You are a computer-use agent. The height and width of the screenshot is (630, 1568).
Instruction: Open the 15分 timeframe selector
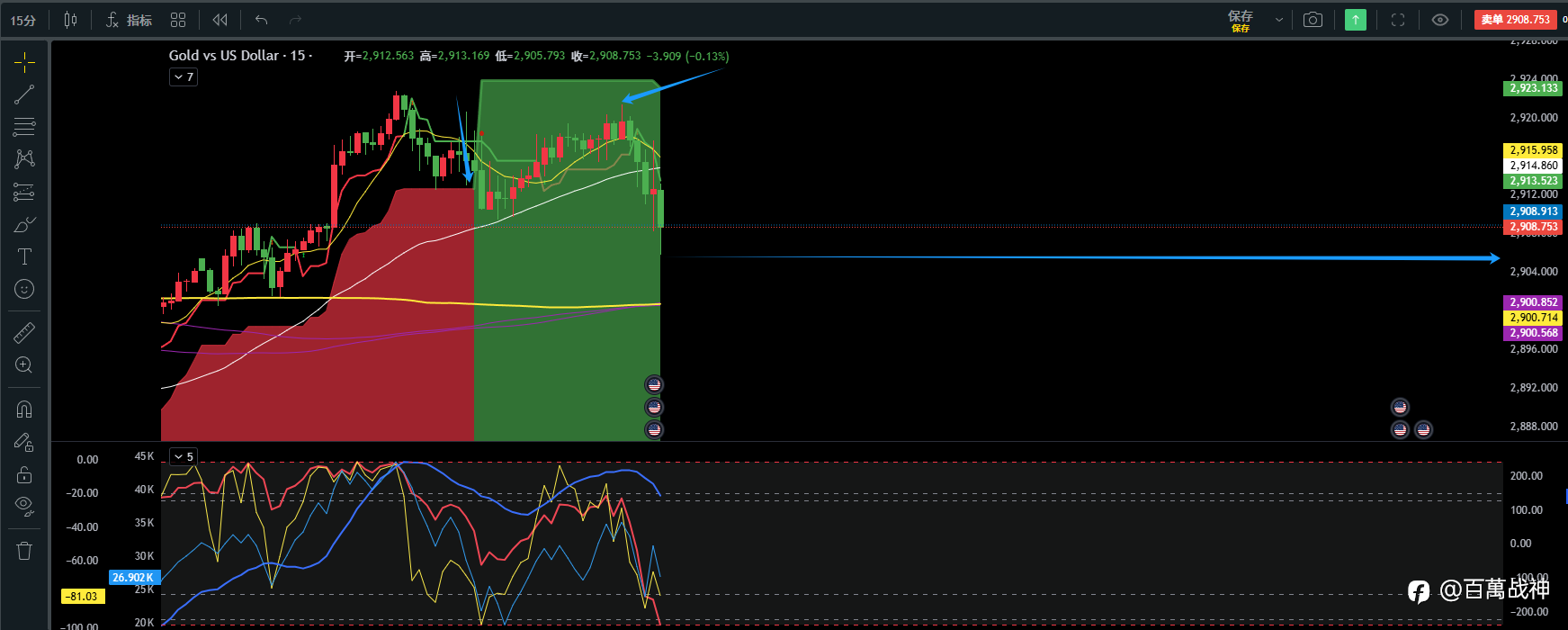(23, 20)
